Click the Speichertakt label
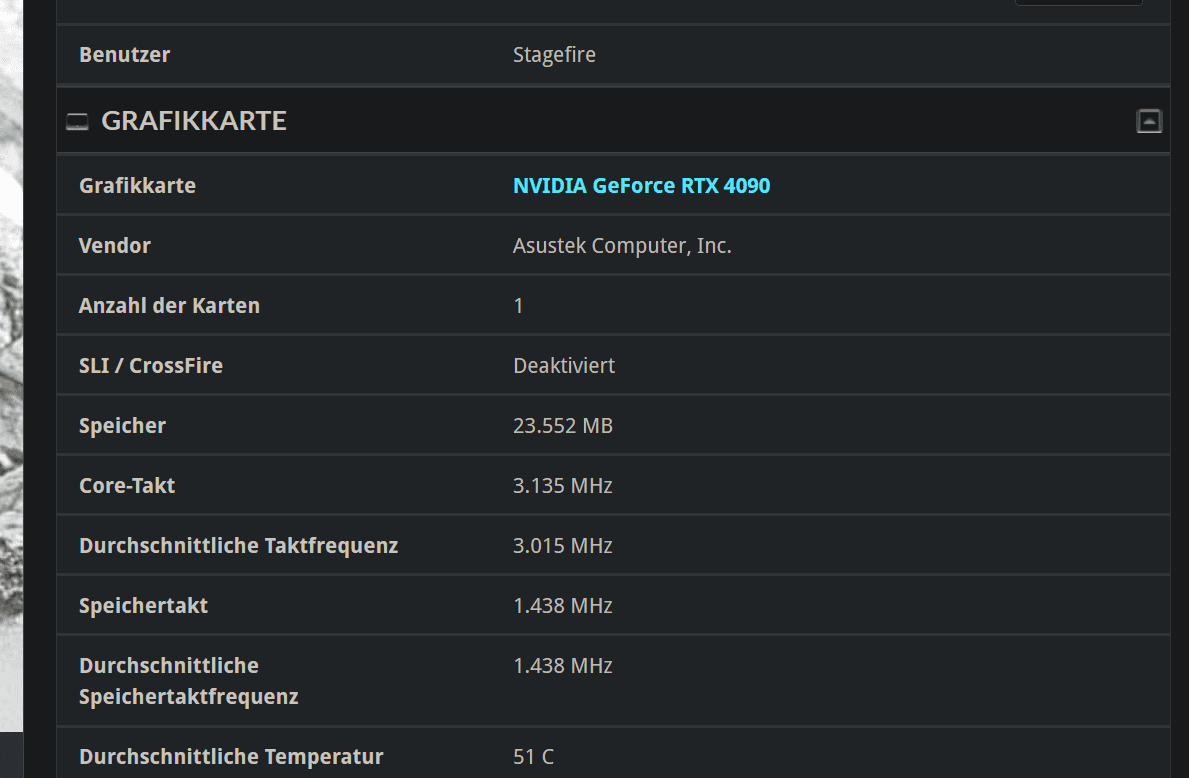The height and width of the screenshot is (778, 1189). (x=143, y=606)
